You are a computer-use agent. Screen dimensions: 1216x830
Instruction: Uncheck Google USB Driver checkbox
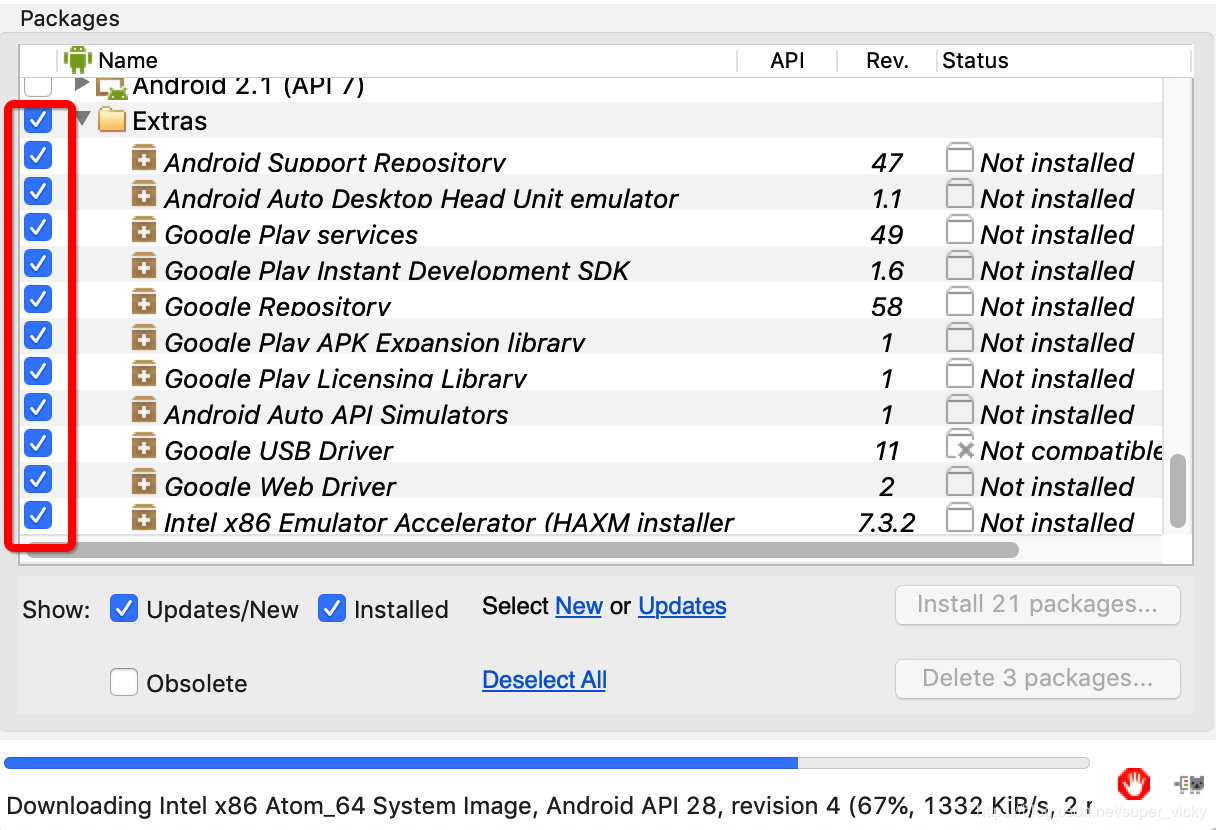pyautogui.click(x=38, y=443)
